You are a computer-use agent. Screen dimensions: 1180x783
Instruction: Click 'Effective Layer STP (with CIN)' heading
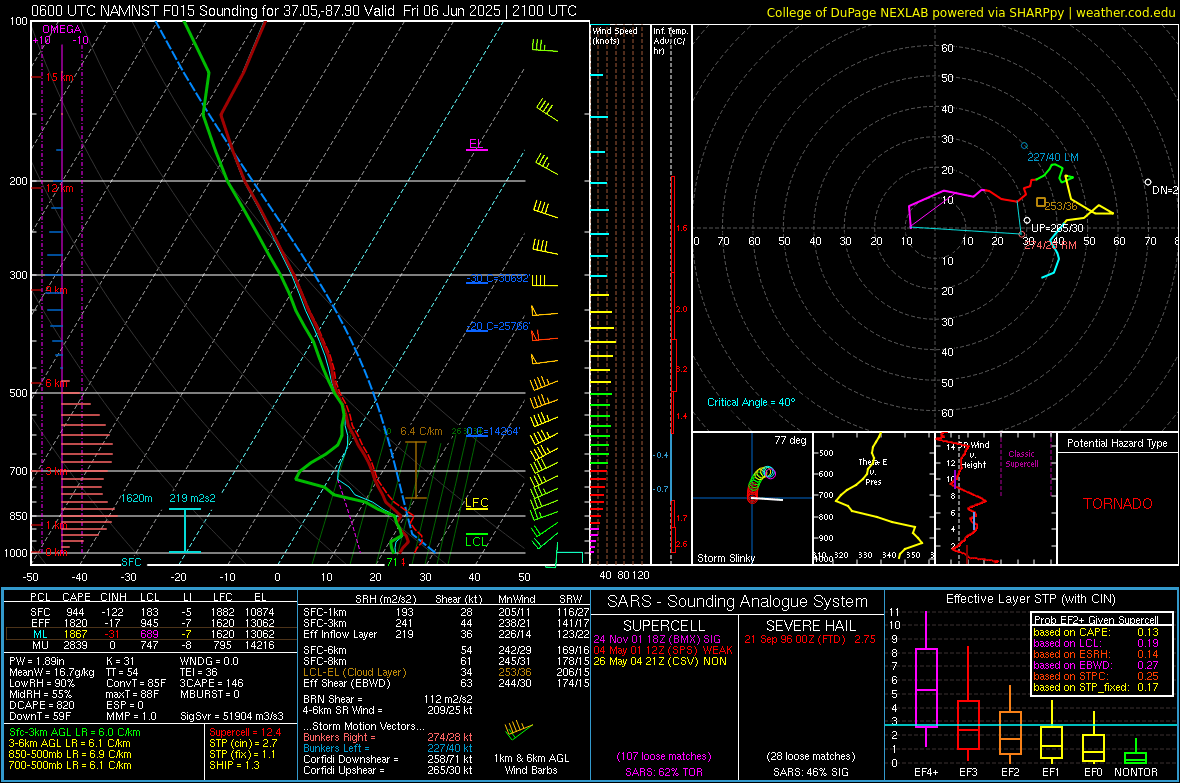point(1030,599)
